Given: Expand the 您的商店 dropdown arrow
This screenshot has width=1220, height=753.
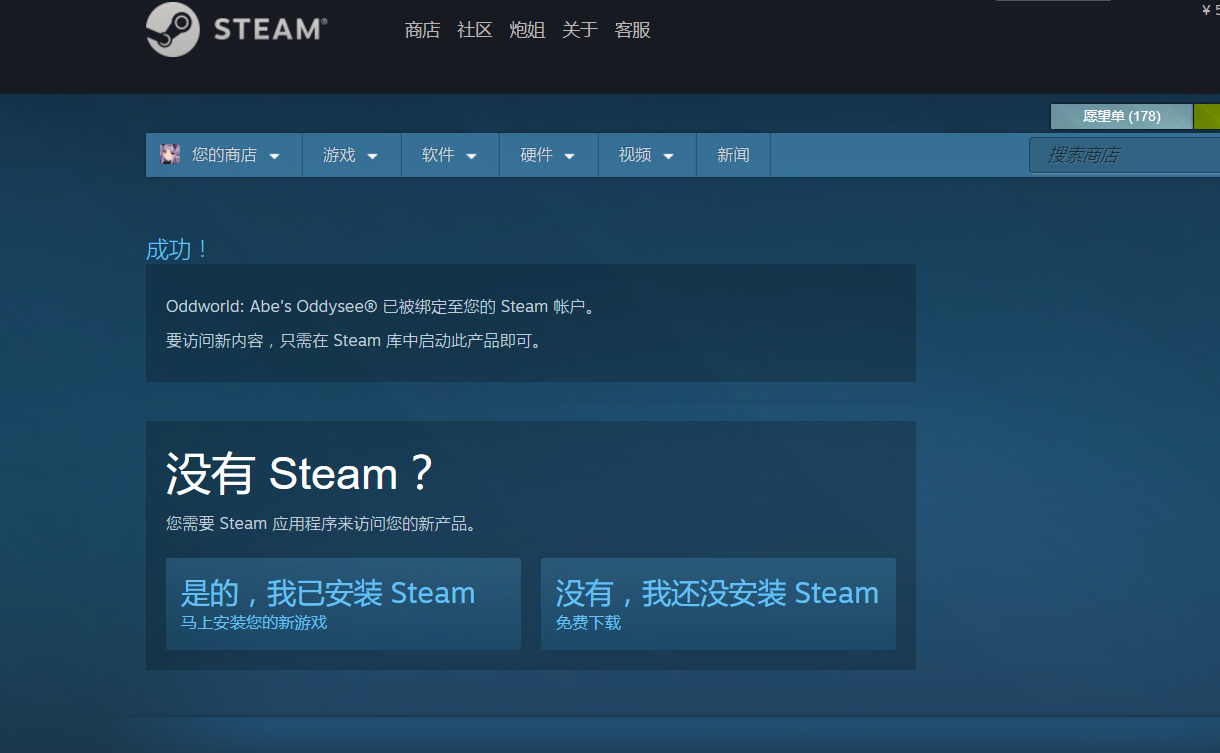Looking at the screenshot, I should [x=274, y=156].
